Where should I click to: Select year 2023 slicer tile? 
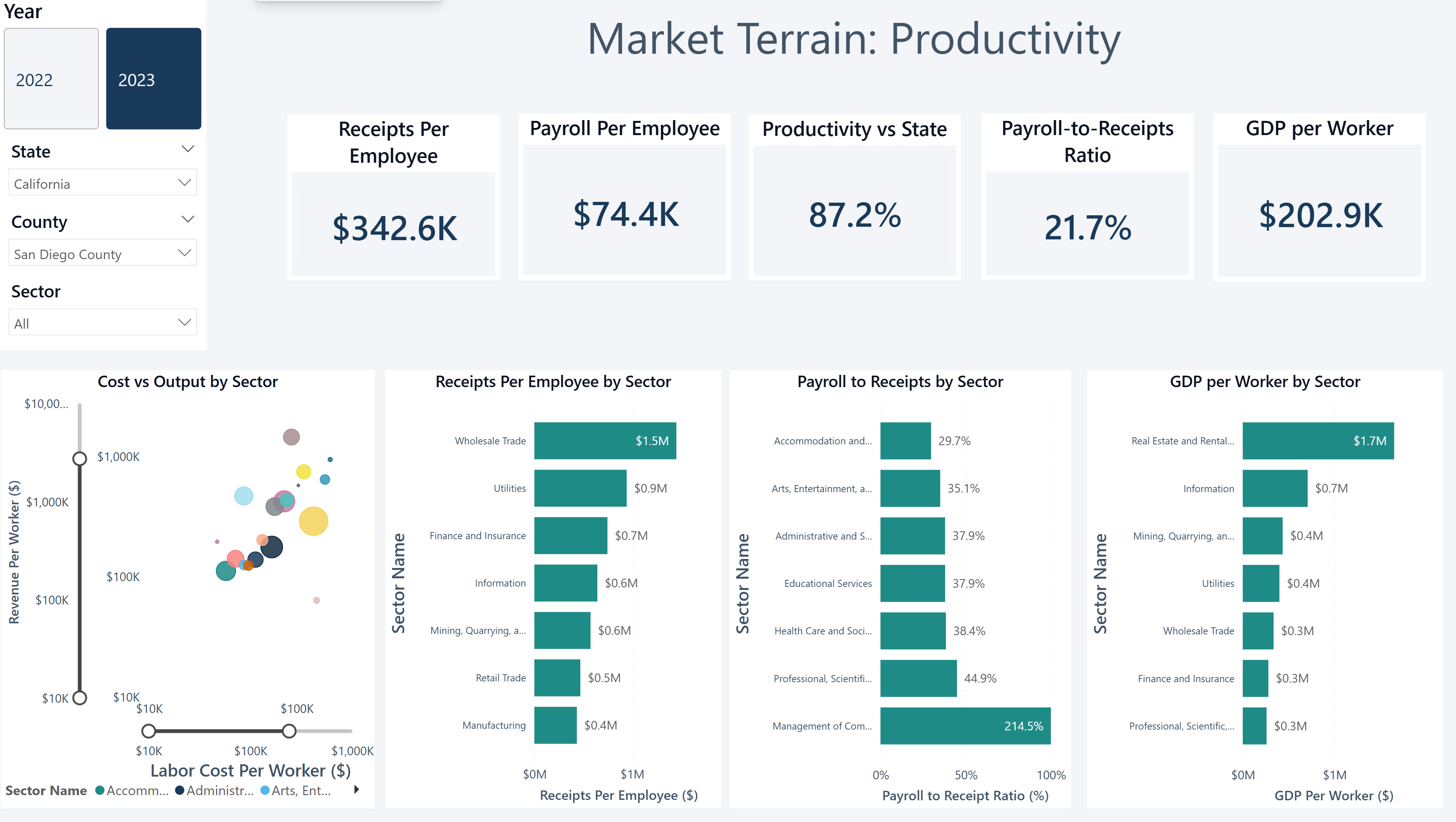[154, 79]
